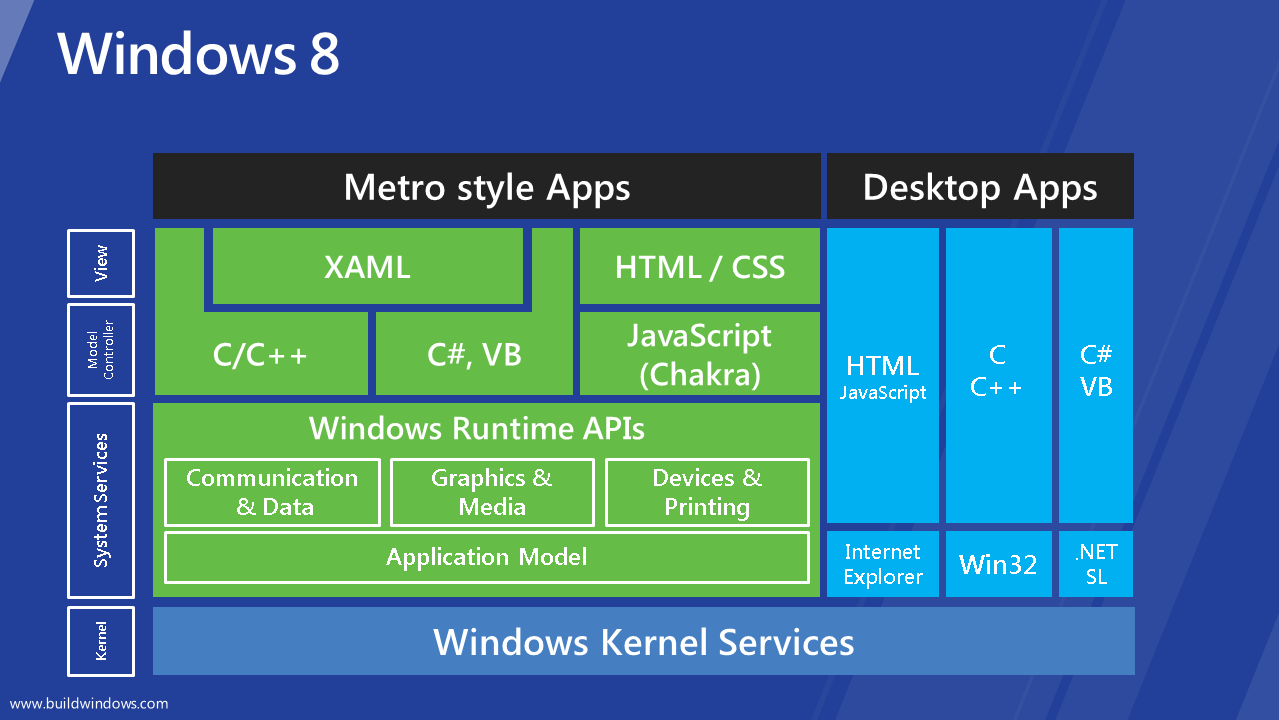The image size is (1279, 720).
Task: Expand the Desktop Apps header
Action: [x=979, y=186]
